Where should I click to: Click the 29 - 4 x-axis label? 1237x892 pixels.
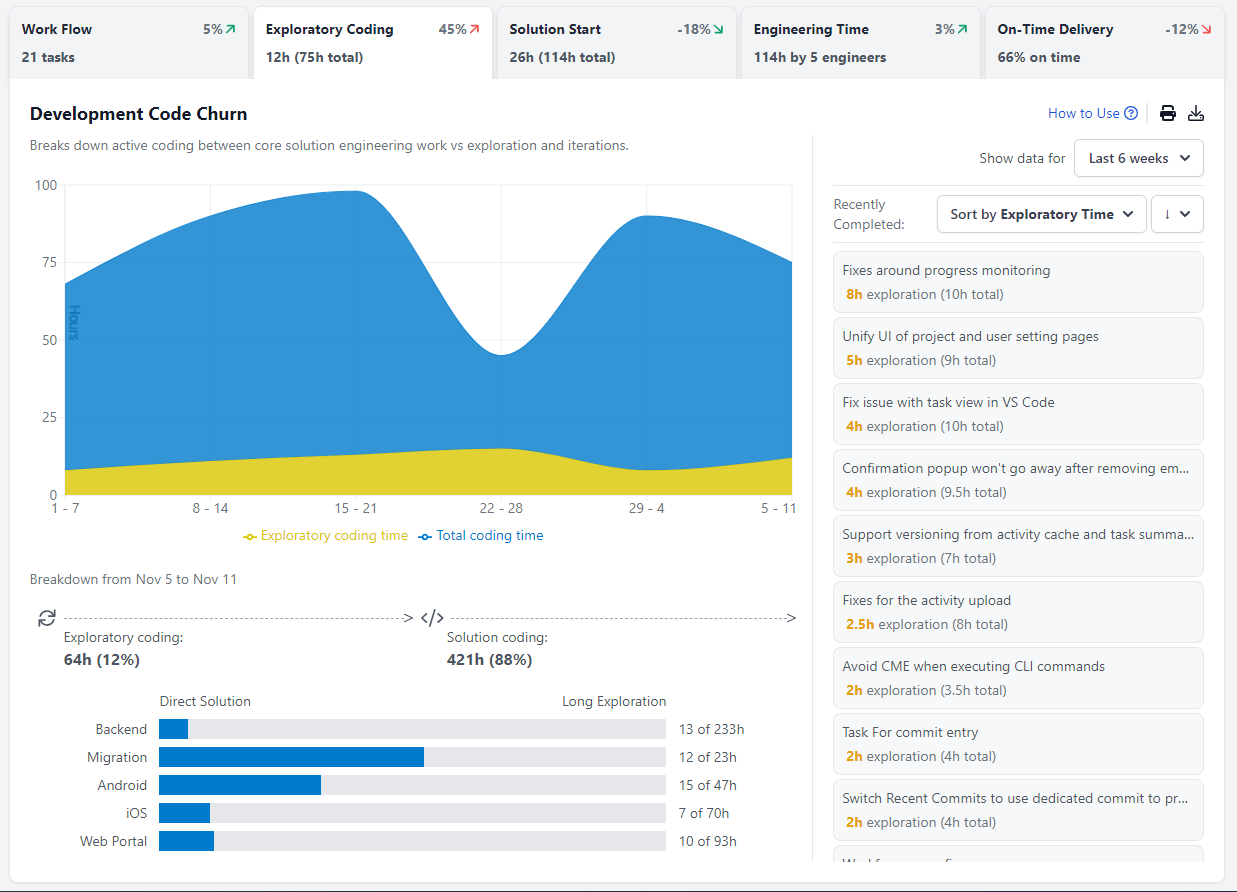647,508
